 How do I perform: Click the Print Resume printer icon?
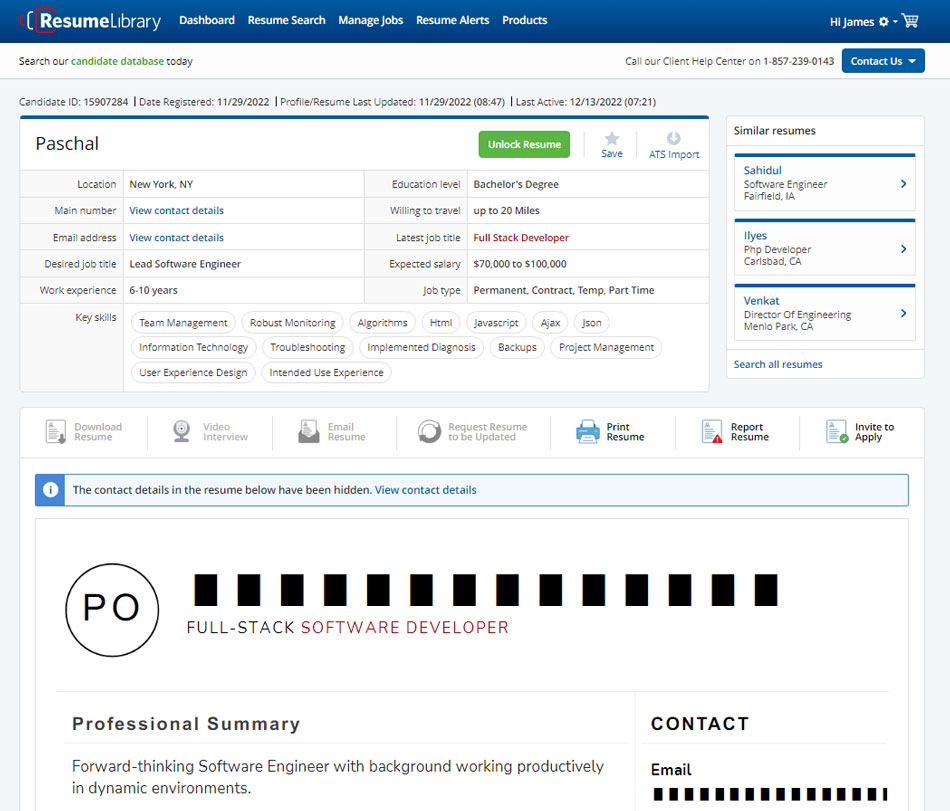coord(587,432)
